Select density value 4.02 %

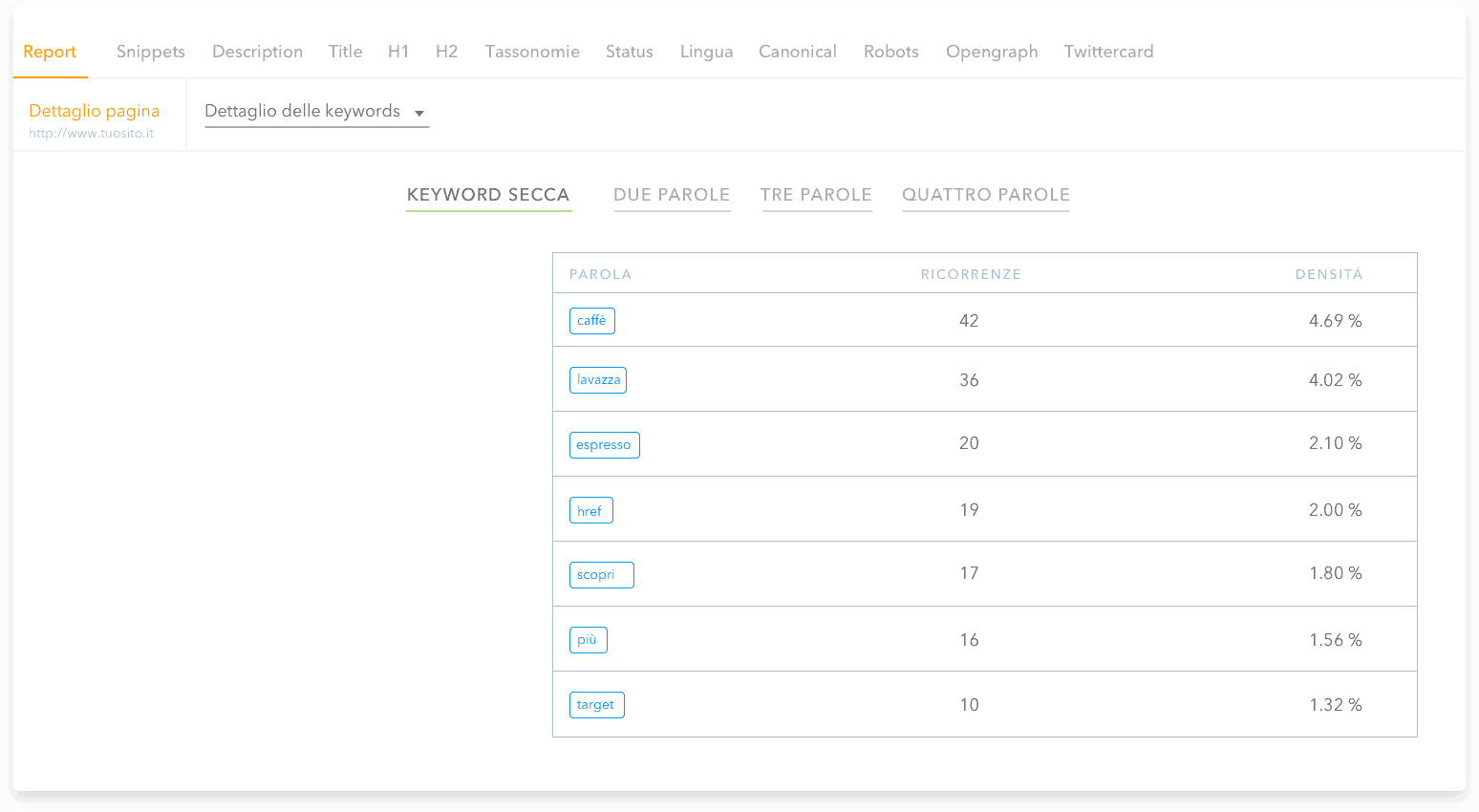pyautogui.click(x=1336, y=380)
